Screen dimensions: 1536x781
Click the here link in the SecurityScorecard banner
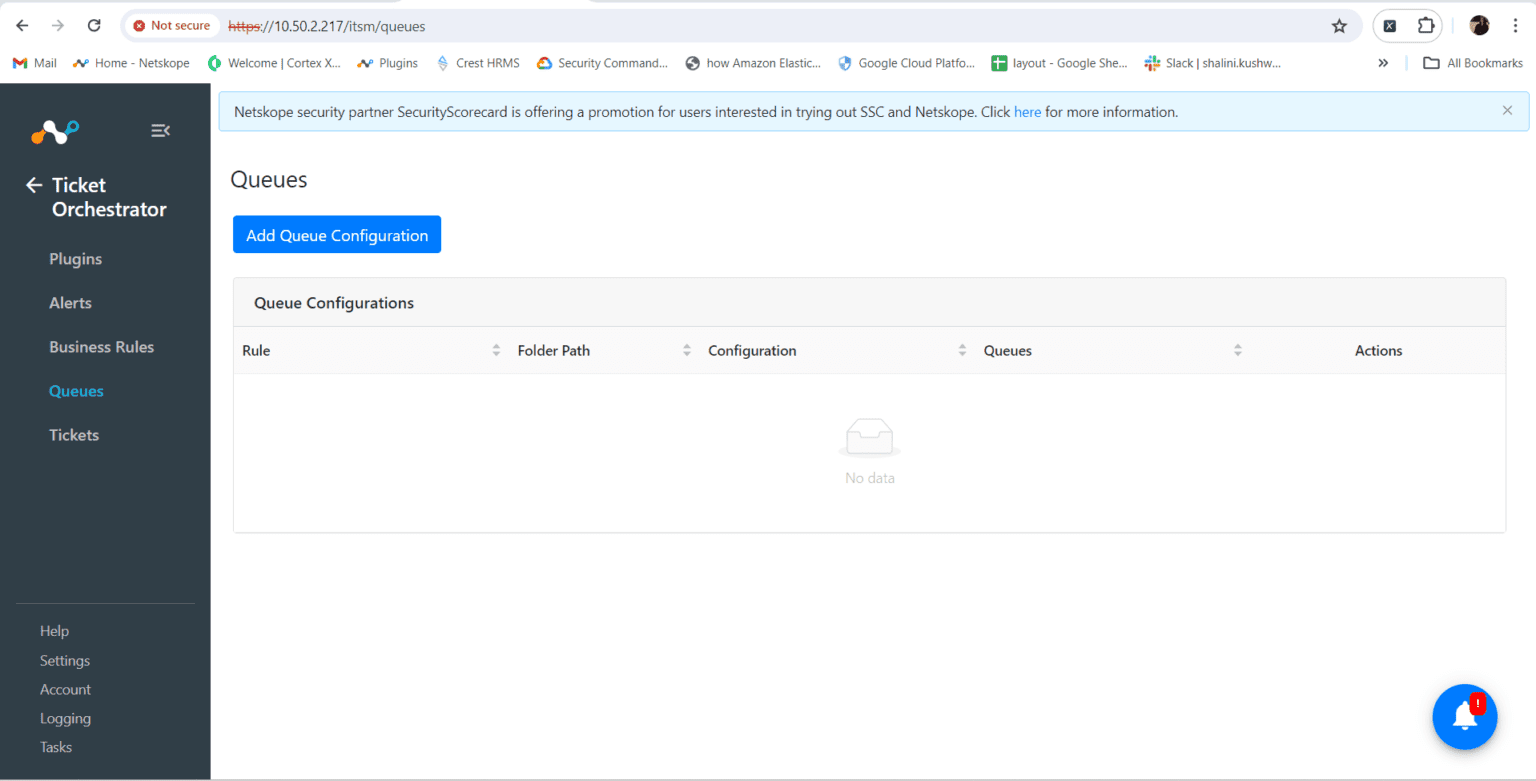1027,111
